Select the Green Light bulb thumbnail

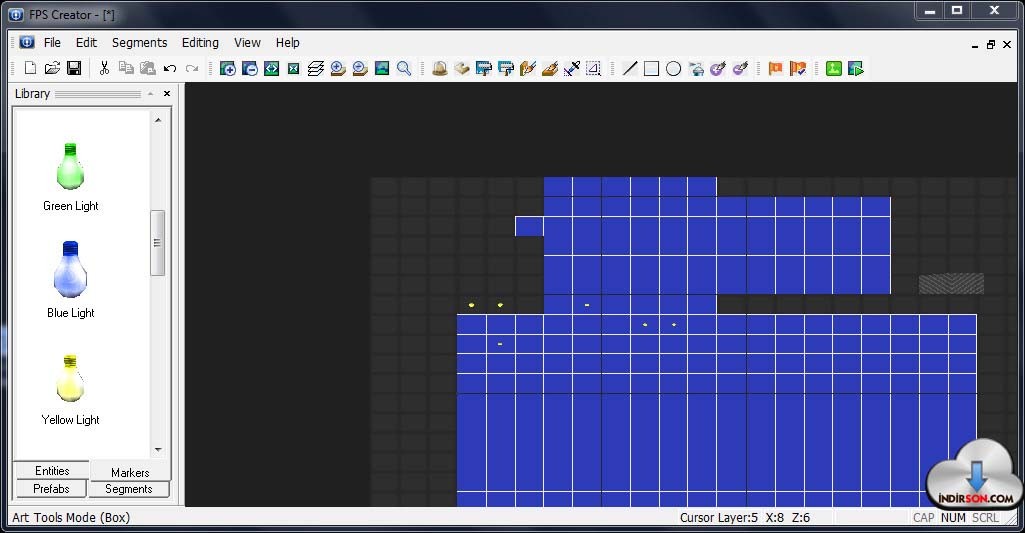pos(70,165)
